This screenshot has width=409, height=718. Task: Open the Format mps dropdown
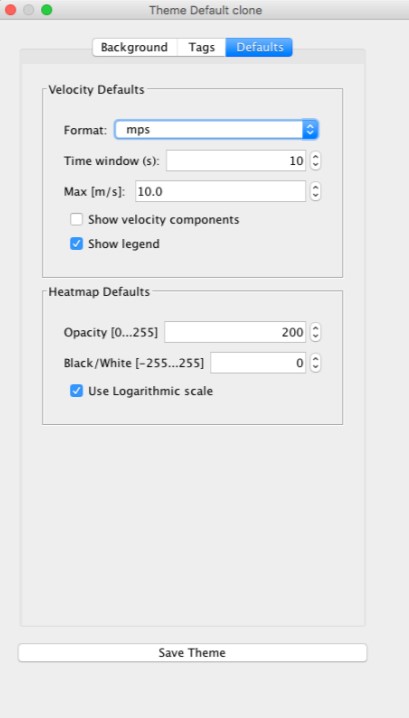click(x=216, y=130)
